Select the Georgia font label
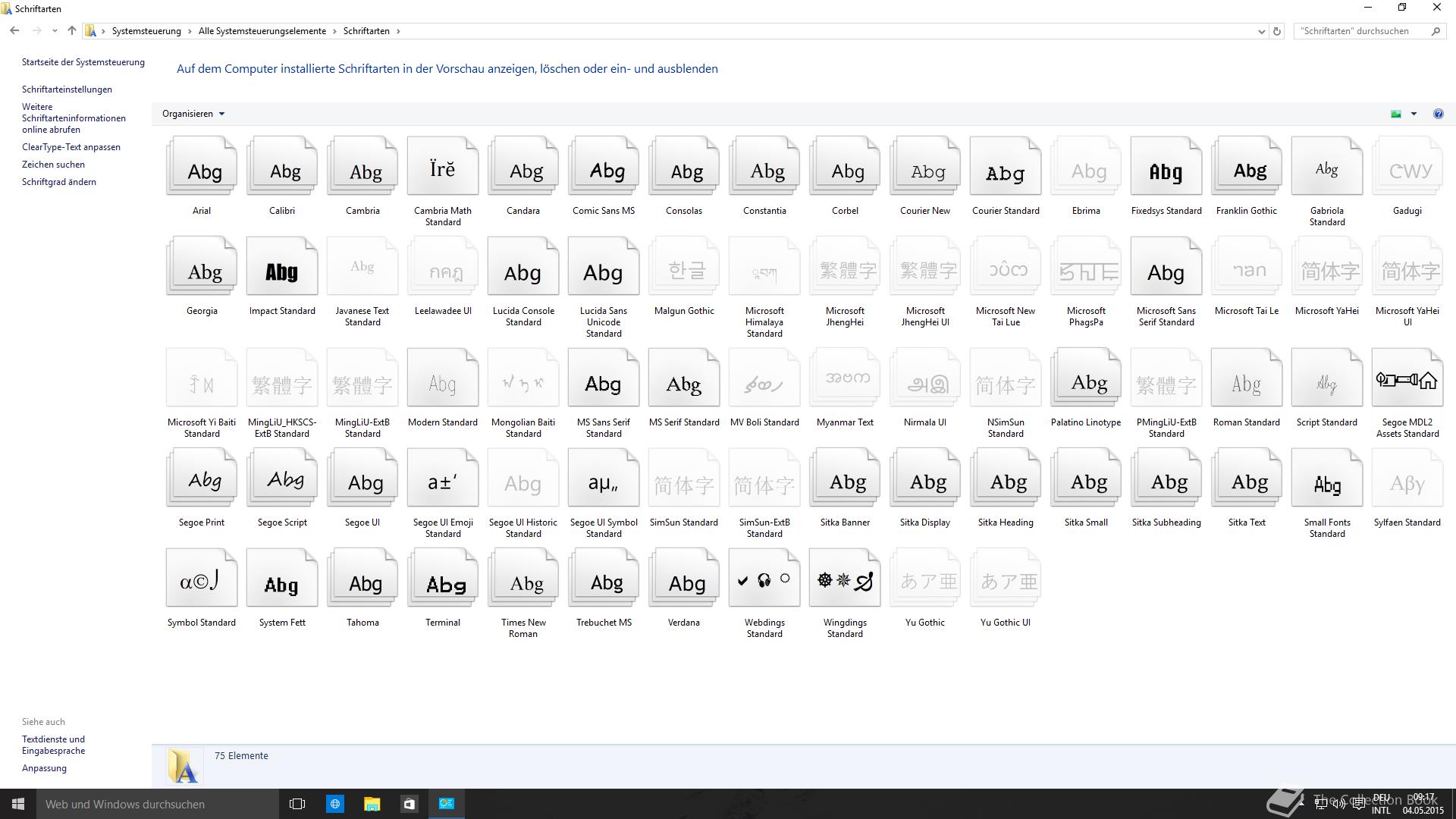This screenshot has height=819, width=1456. pos(202,311)
